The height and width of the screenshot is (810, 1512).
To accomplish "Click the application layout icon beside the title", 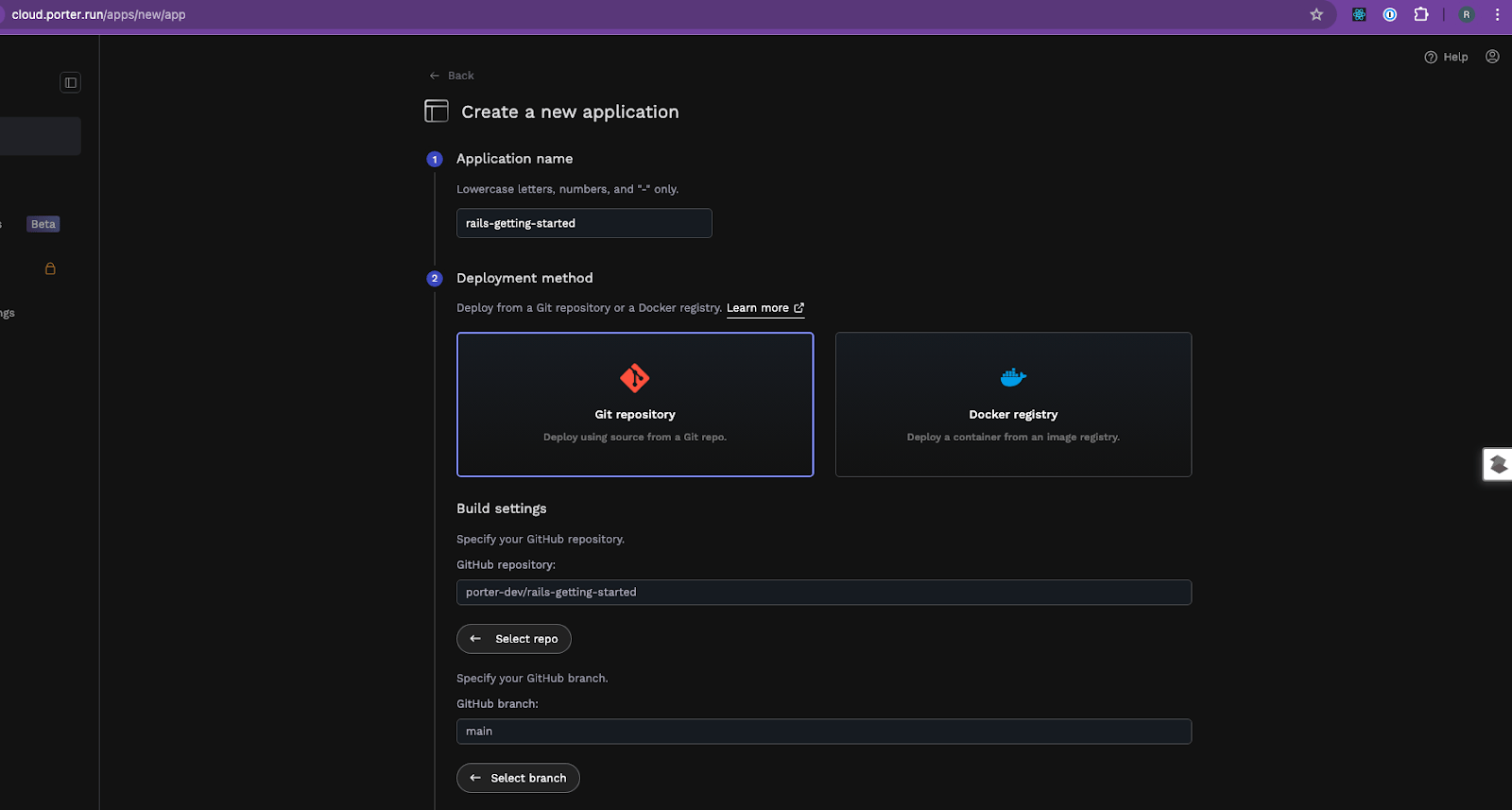I will click(x=437, y=112).
